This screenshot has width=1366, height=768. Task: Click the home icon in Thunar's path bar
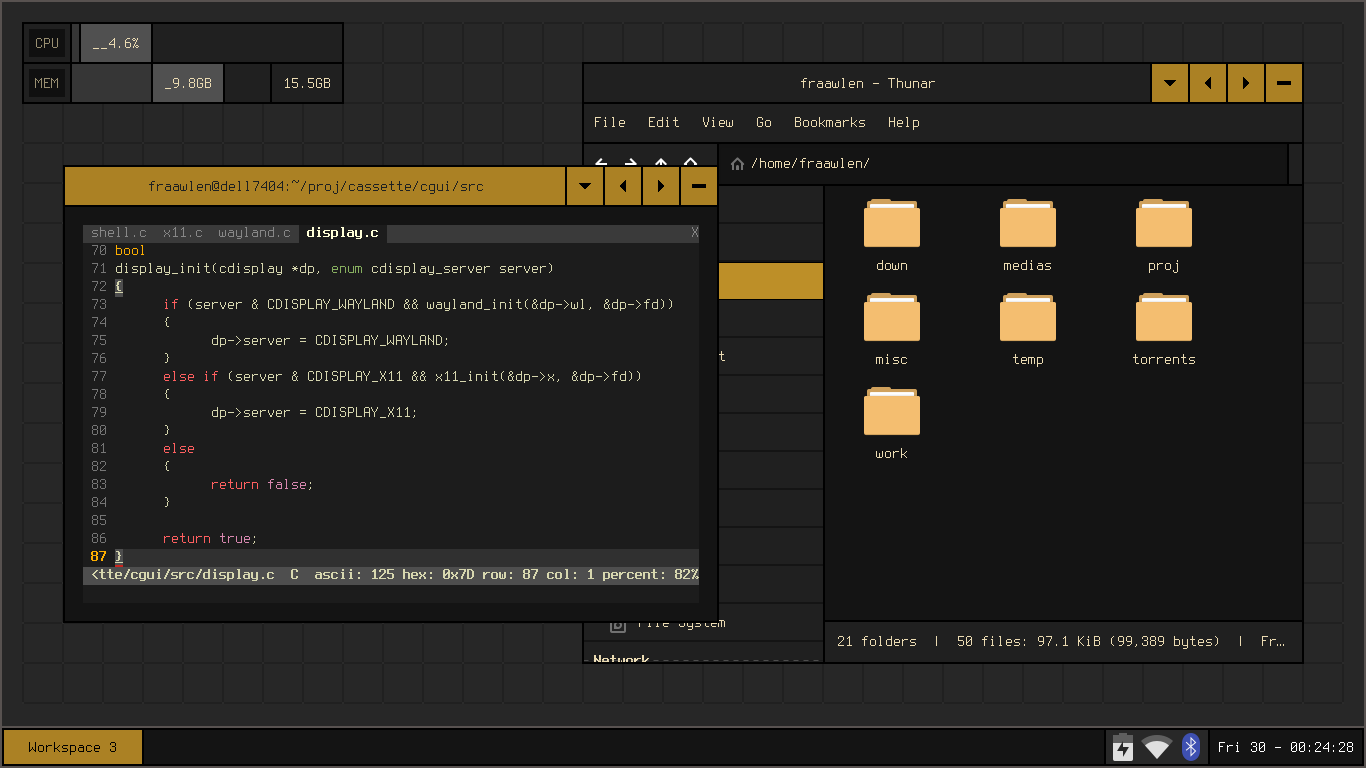tap(737, 164)
